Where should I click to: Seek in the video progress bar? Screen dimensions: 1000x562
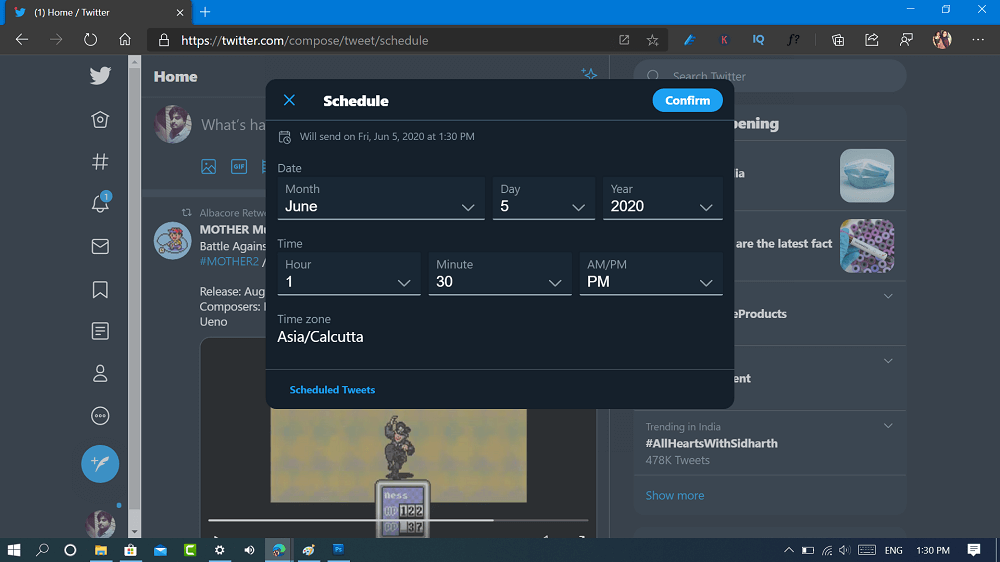coord(398,520)
